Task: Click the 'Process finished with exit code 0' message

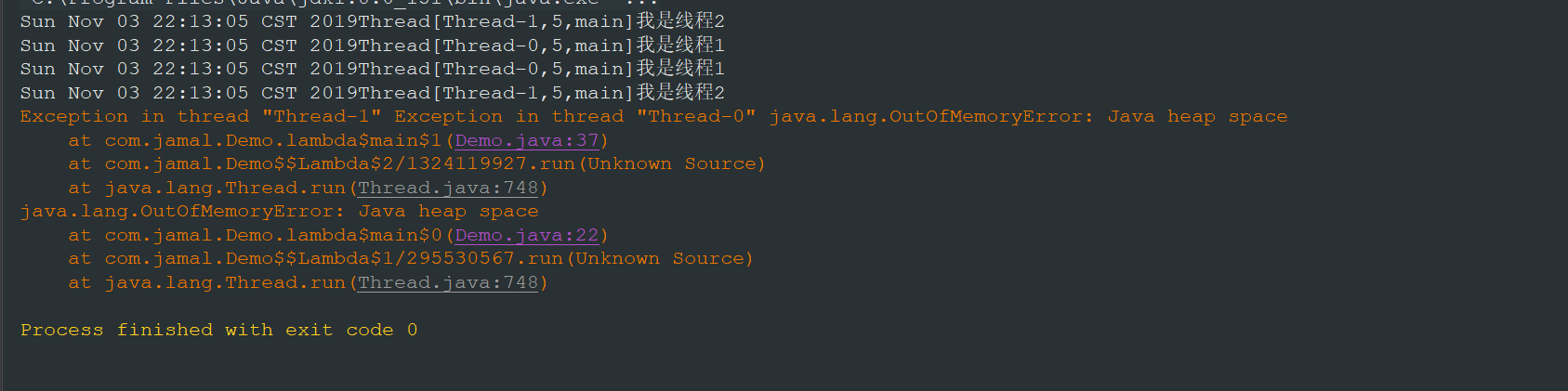Action: pyautogui.click(x=218, y=330)
